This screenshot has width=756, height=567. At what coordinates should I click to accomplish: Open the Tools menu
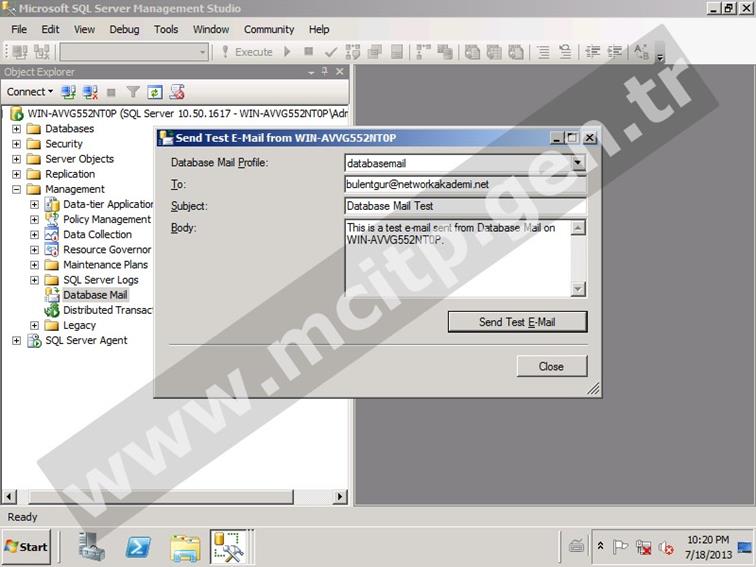(166, 29)
